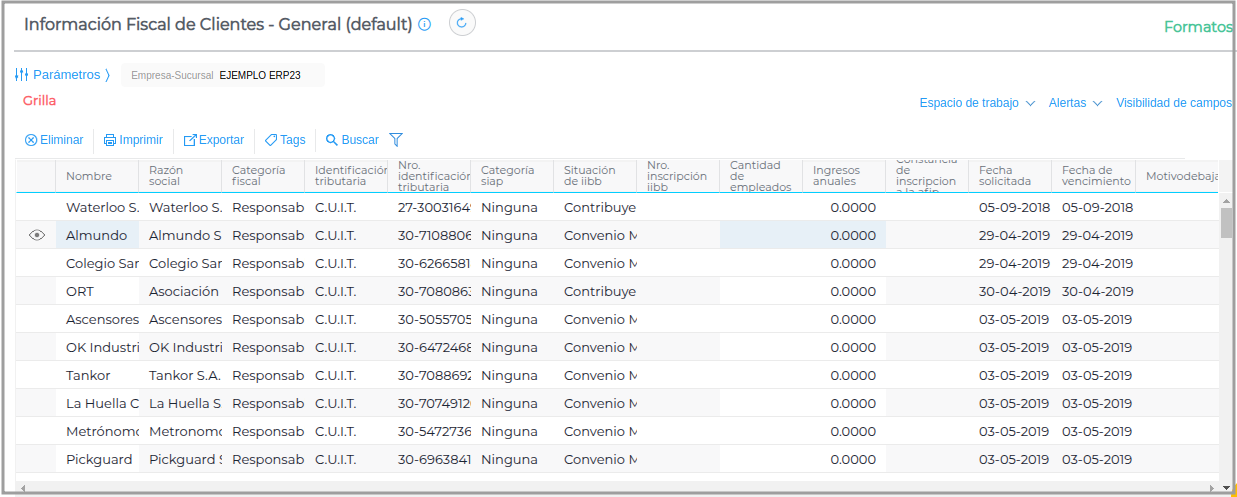Viewport: 1237px width, 497px height.
Task: Click Exportar text button
Action: [221, 140]
